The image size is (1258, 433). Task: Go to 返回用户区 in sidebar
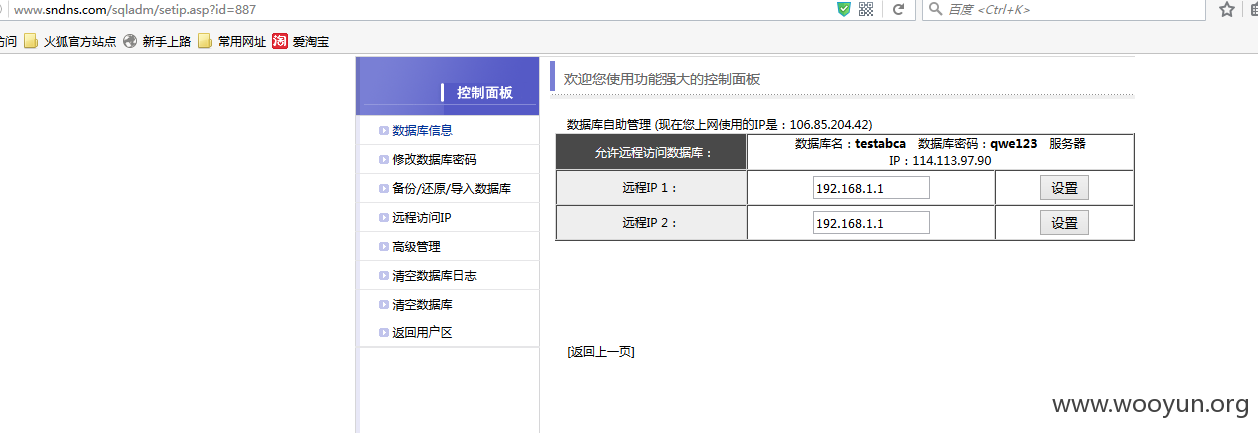(x=422, y=332)
